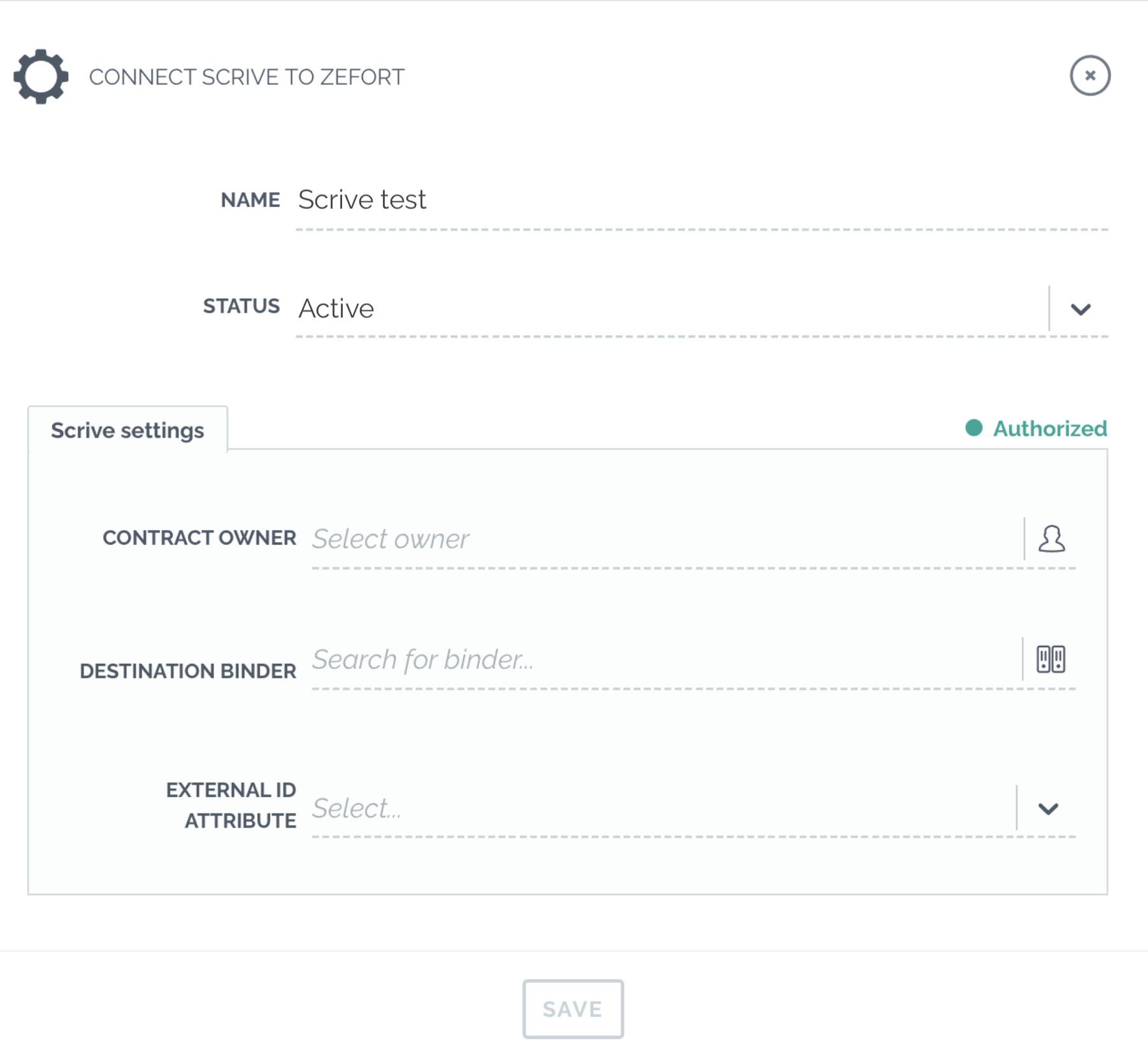This screenshot has width=1148, height=1055.
Task: Click the green Authorized indicator dot
Action: (x=973, y=427)
